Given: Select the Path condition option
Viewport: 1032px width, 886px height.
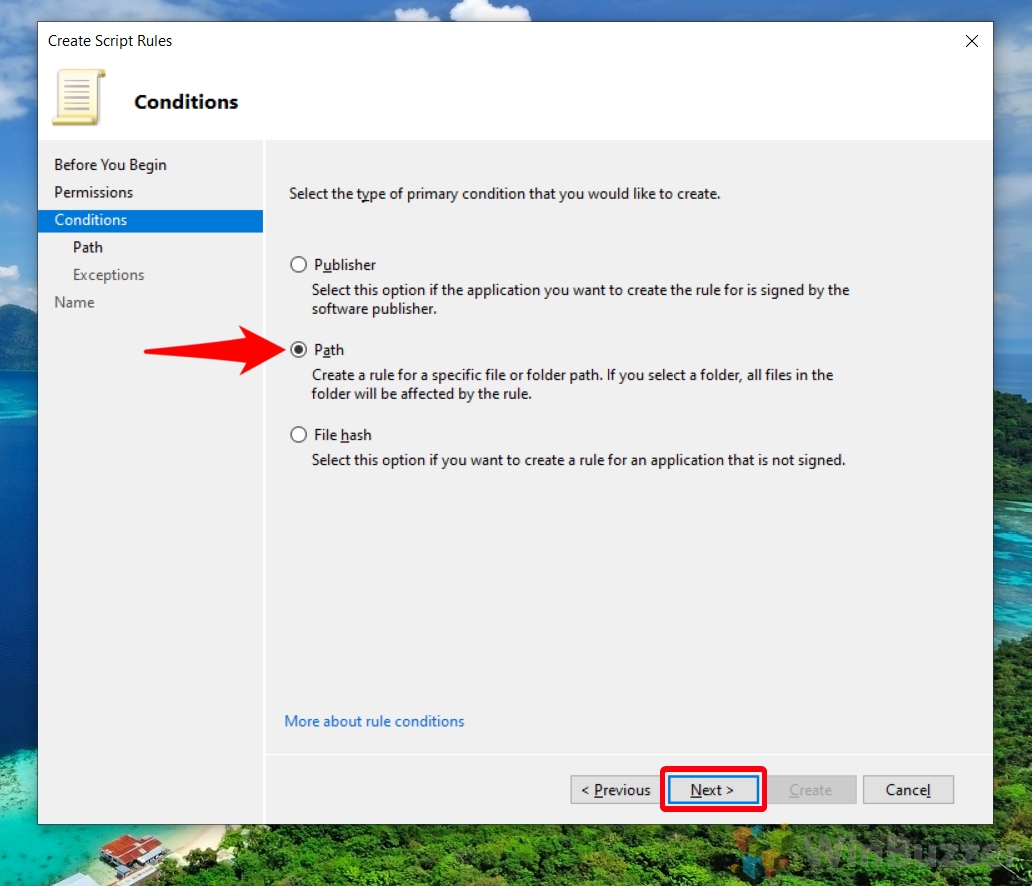Looking at the screenshot, I should [299, 350].
